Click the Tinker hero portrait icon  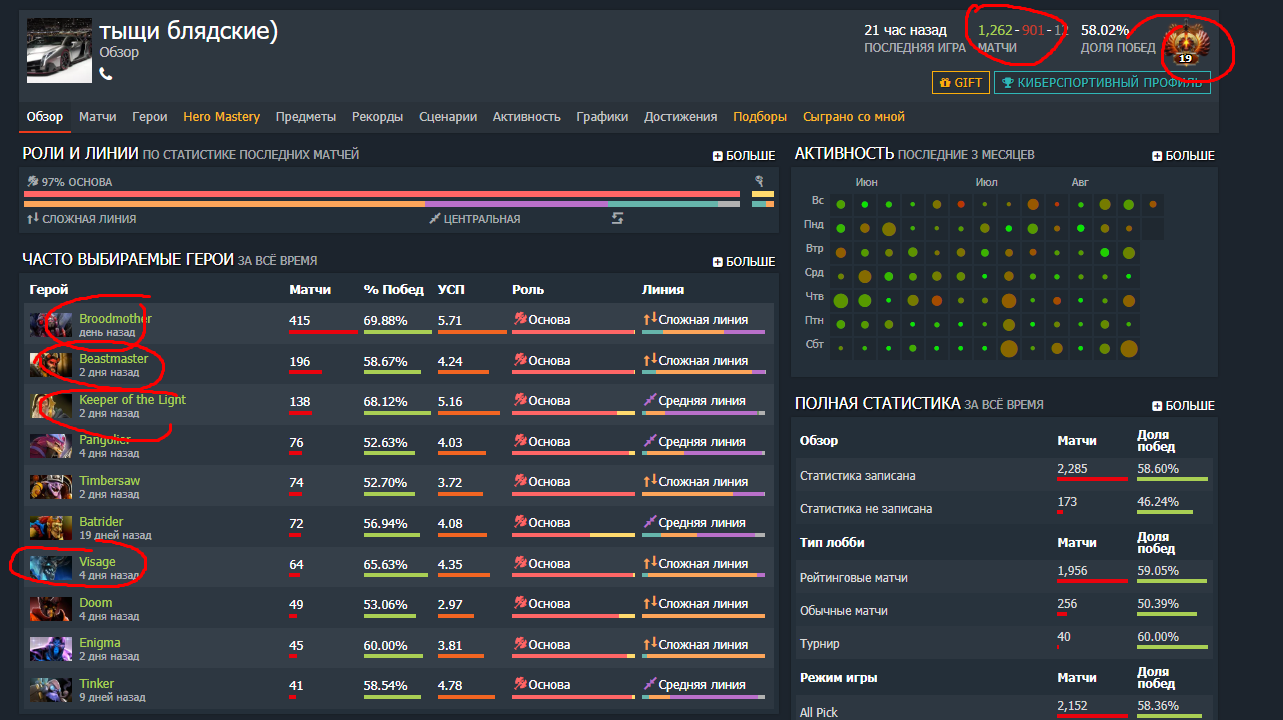(x=50, y=690)
